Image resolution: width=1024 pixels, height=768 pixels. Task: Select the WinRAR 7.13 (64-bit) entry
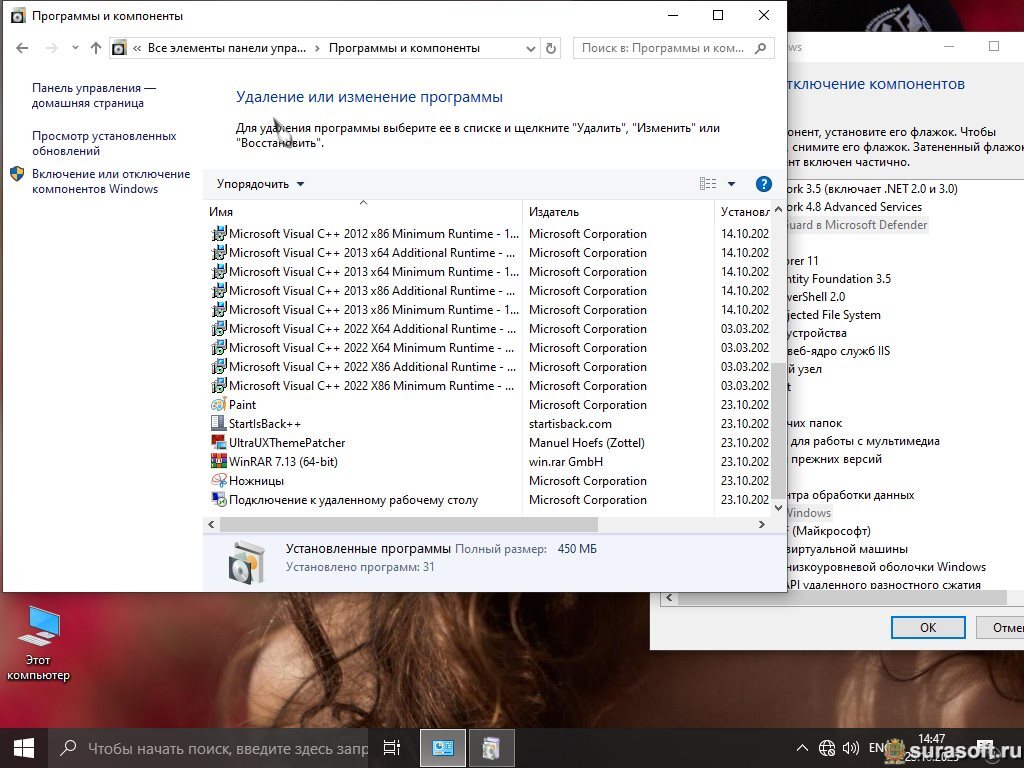283,462
